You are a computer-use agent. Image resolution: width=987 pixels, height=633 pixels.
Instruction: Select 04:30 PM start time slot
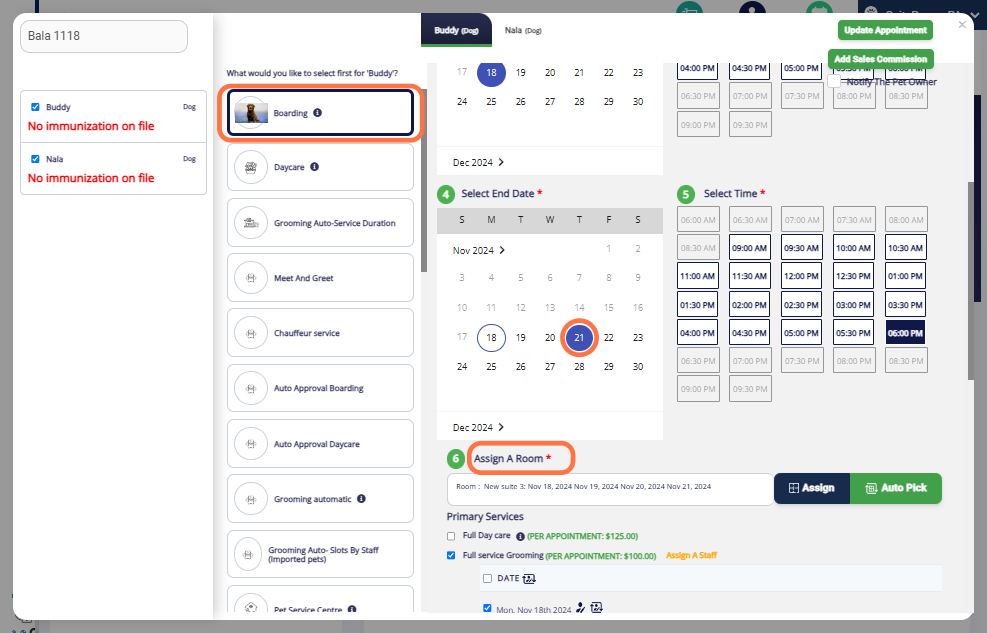[750, 69]
